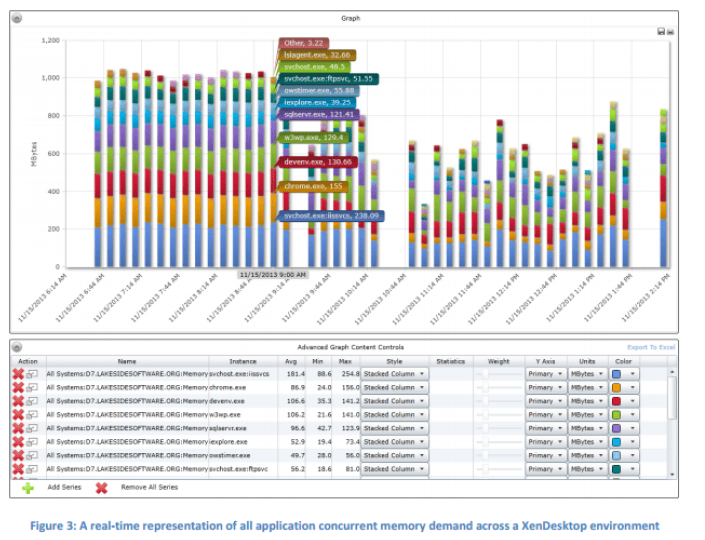Open the Units dropdown for svchost.exe:ftpsvc

tap(587, 469)
